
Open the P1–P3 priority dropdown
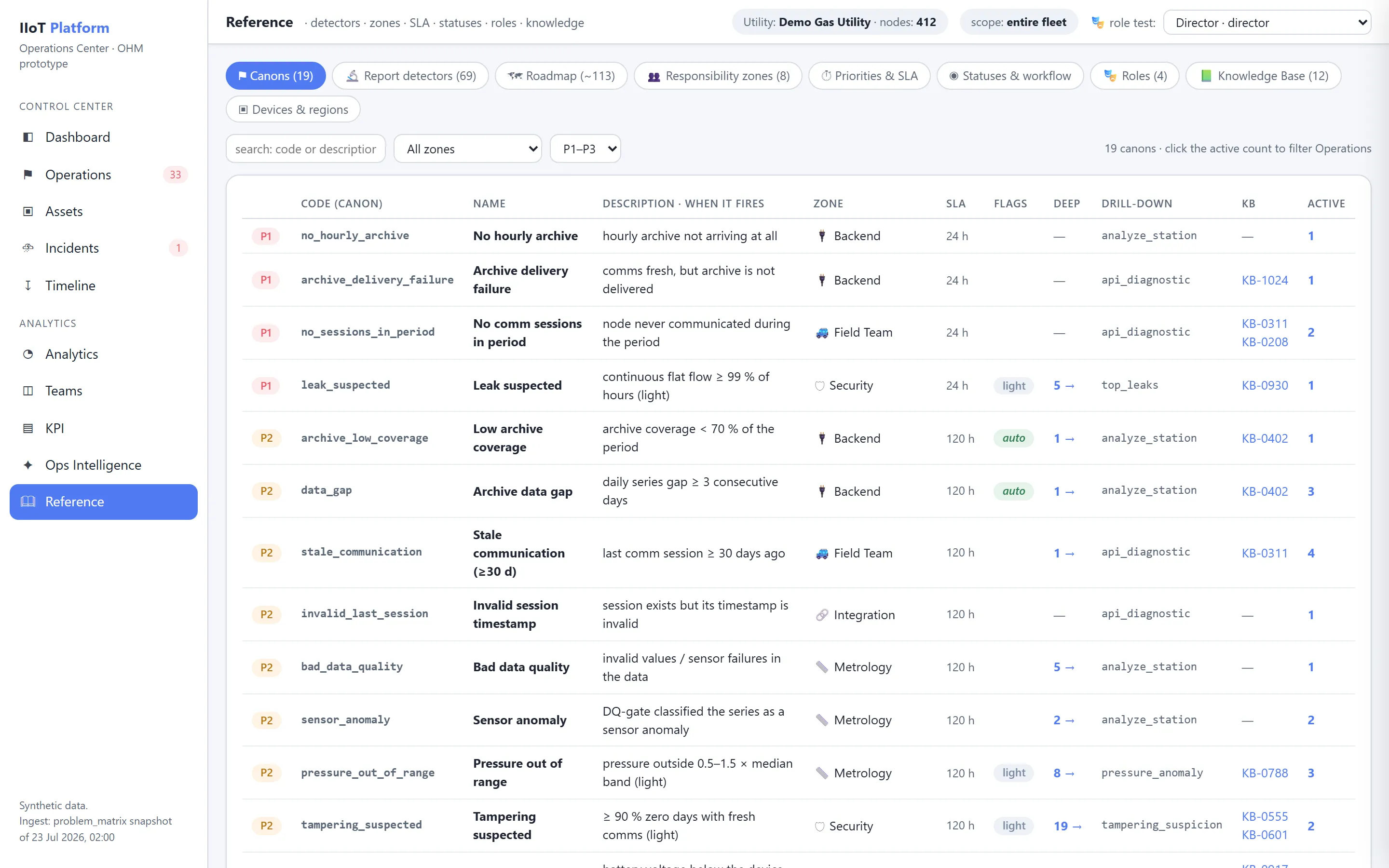[x=585, y=149]
